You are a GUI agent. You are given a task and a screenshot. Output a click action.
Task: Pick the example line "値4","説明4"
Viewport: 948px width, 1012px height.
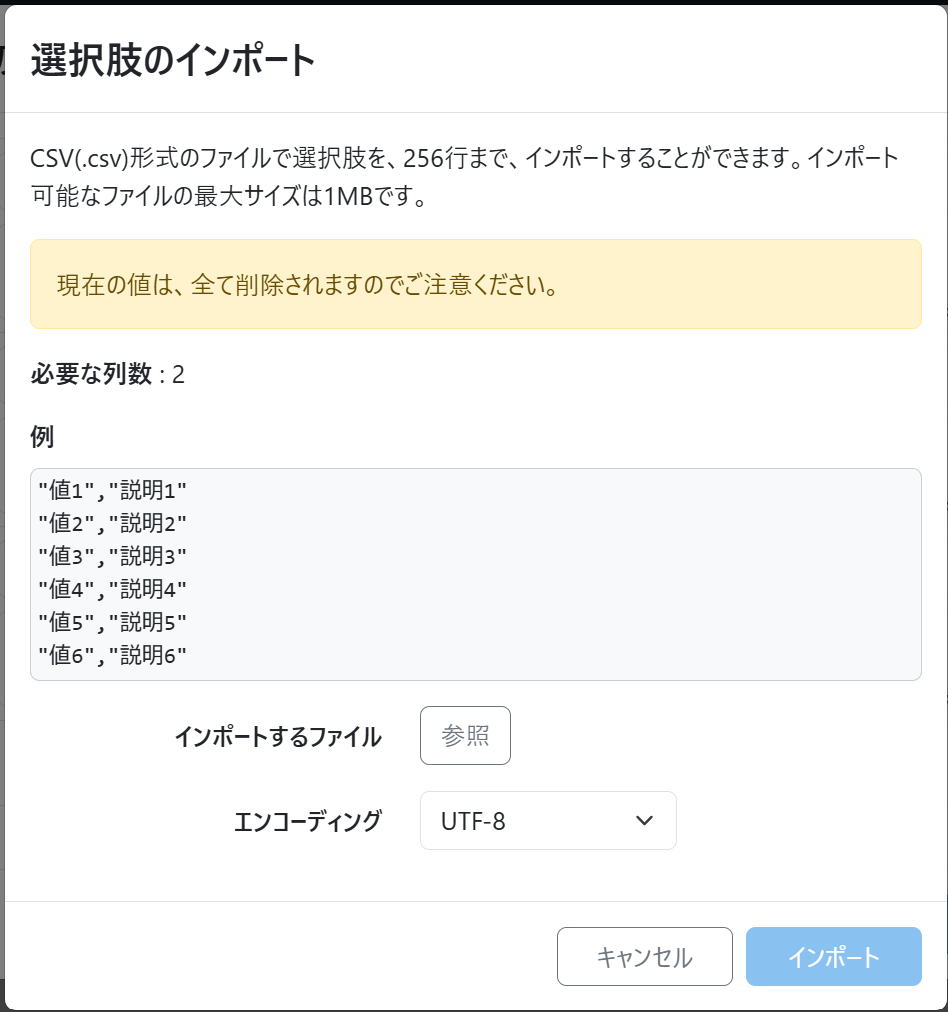[113, 589]
